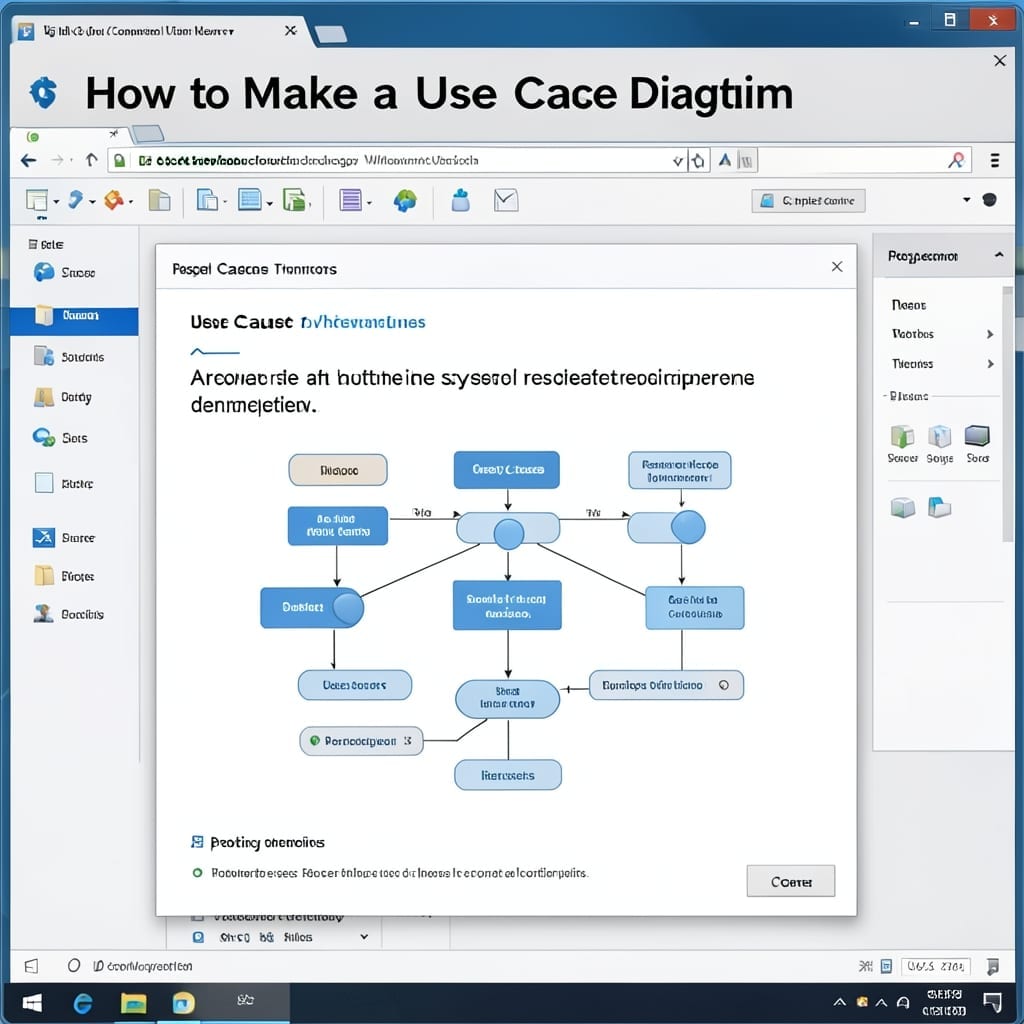The height and width of the screenshot is (1024, 1024).
Task: Click the small circle in 'Bomlopo' node
Action: coord(724,685)
